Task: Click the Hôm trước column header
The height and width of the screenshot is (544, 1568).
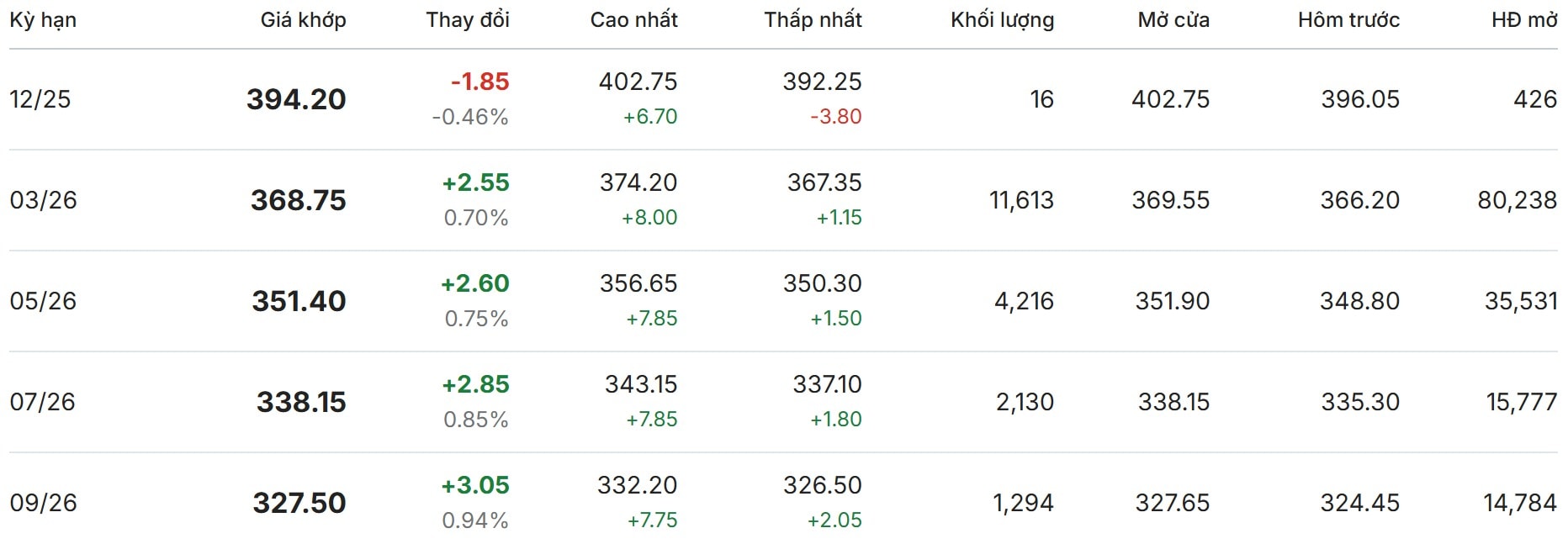Action: (x=1348, y=20)
